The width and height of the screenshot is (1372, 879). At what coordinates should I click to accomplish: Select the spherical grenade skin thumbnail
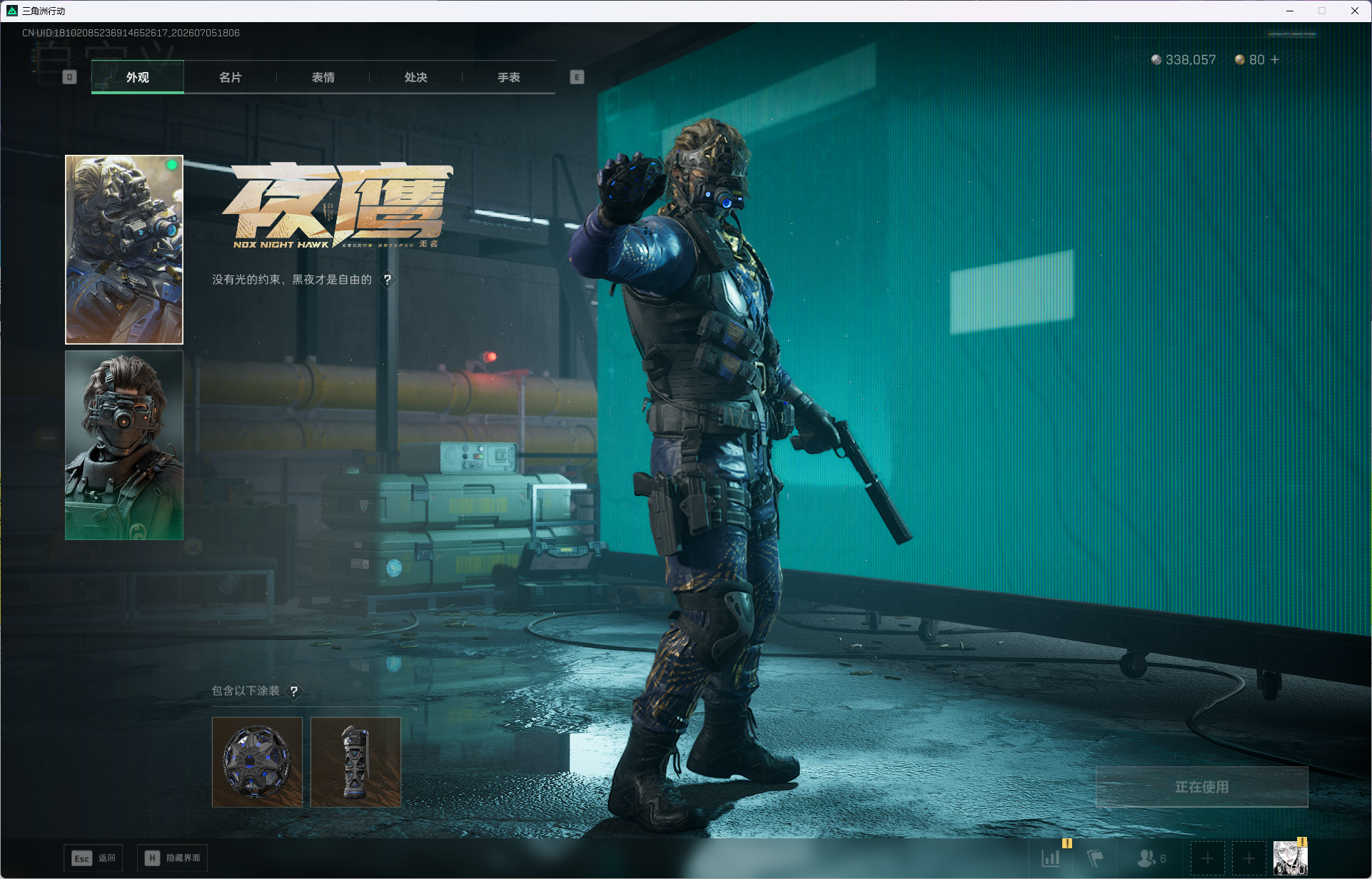pos(257,762)
